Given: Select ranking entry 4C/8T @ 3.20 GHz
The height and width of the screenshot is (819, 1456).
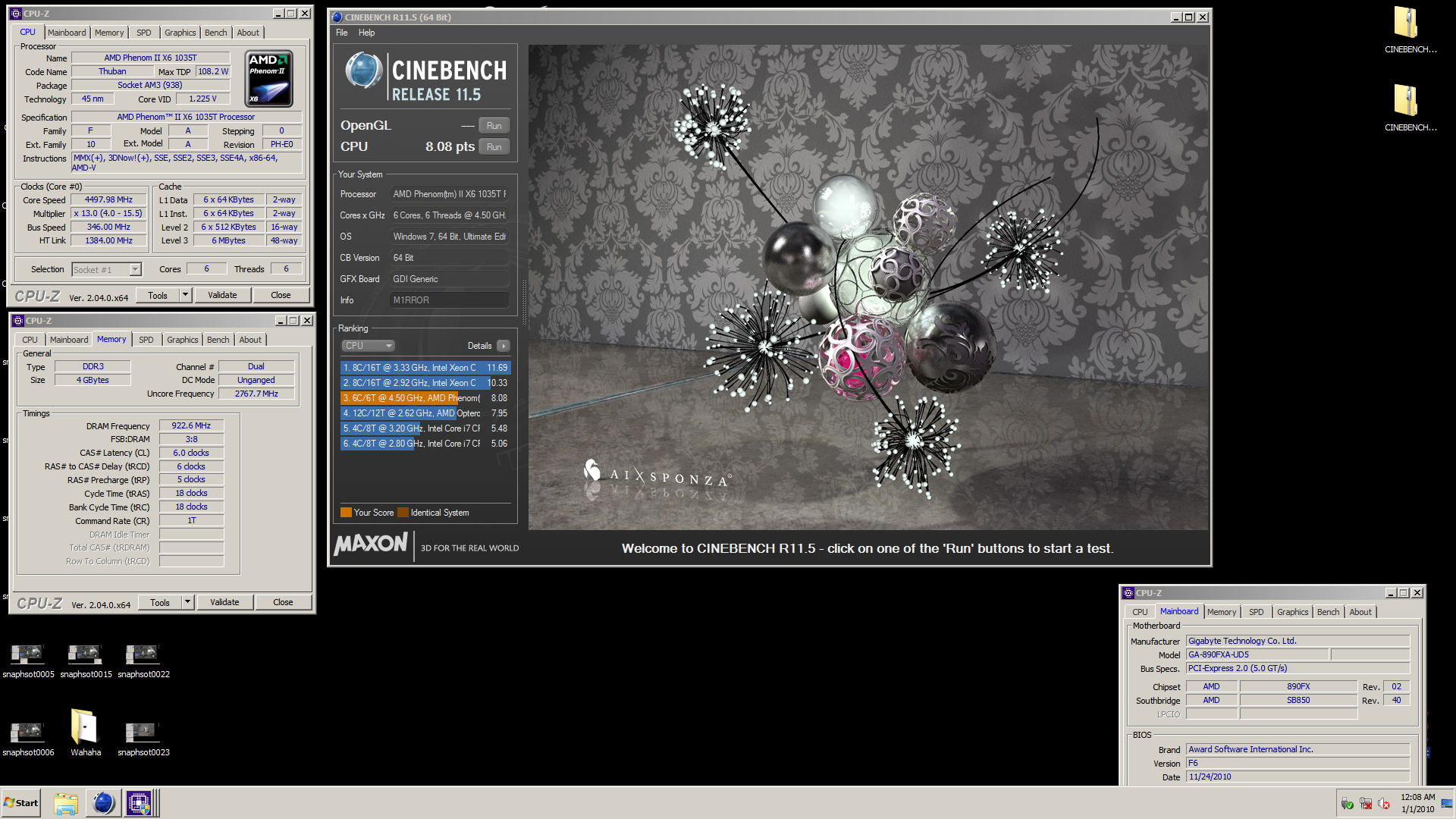Looking at the screenshot, I should pos(425,428).
